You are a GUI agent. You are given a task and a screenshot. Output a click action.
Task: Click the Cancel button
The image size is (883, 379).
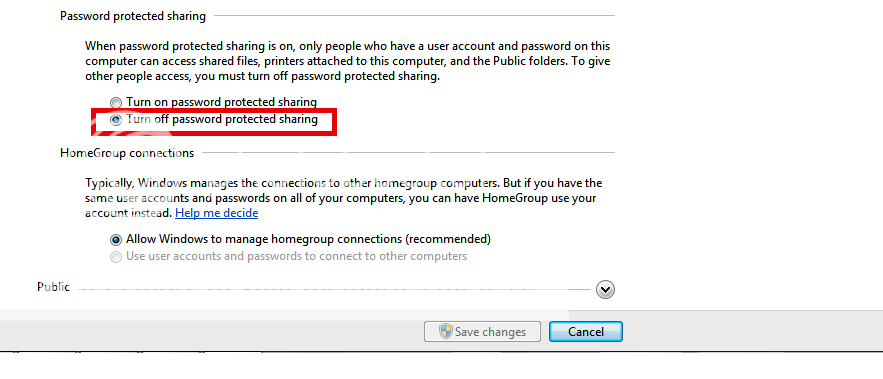[586, 332]
